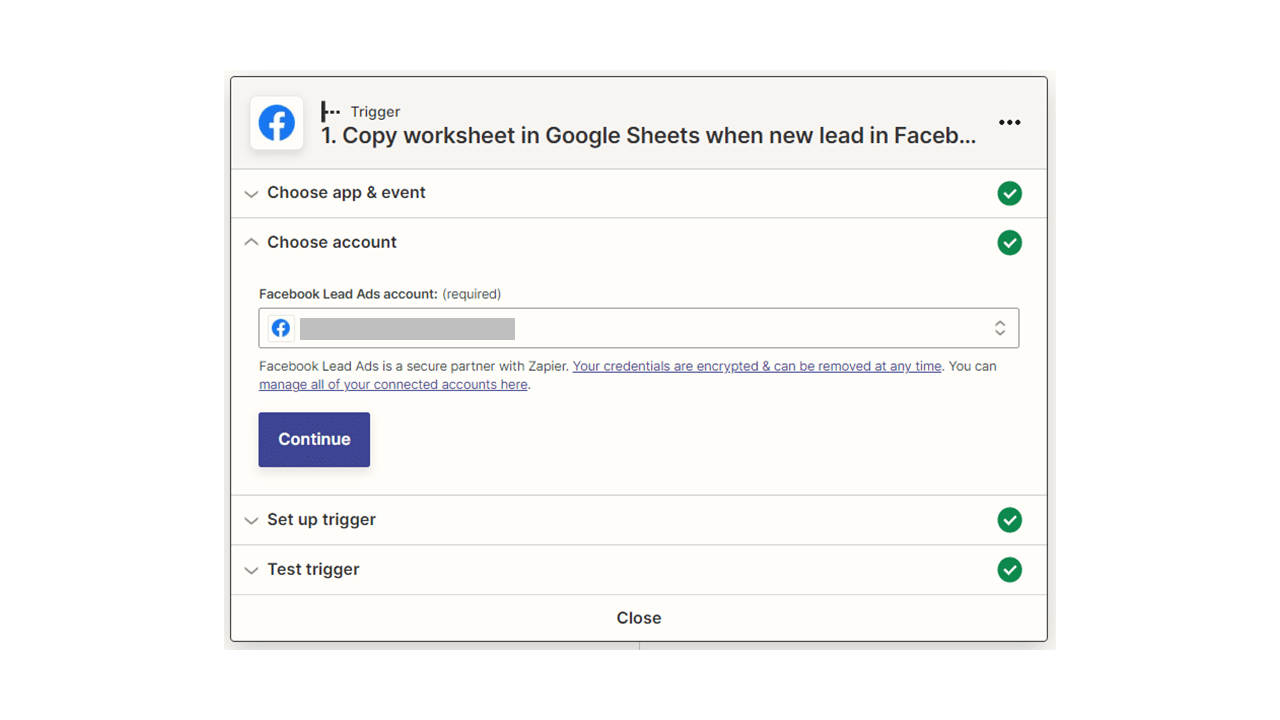Click green checkmark for Test trigger
This screenshot has width=1280, height=720.
pyautogui.click(x=1010, y=570)
